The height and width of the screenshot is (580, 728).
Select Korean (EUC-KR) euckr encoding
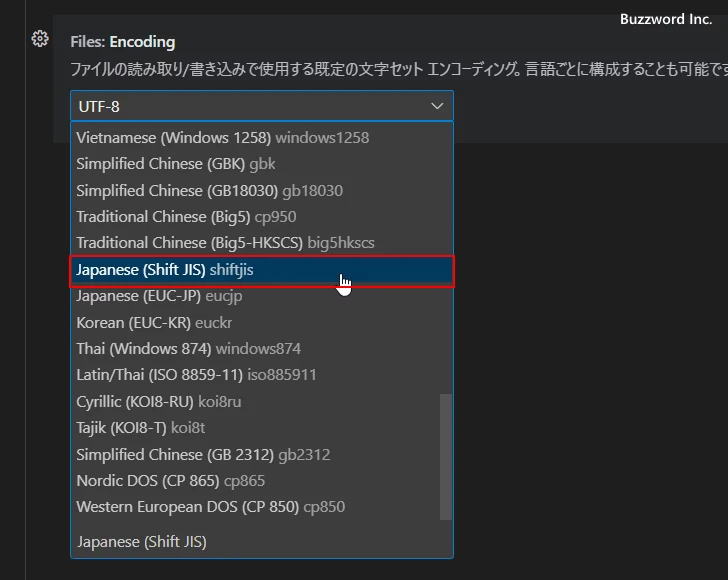(156, 323)
